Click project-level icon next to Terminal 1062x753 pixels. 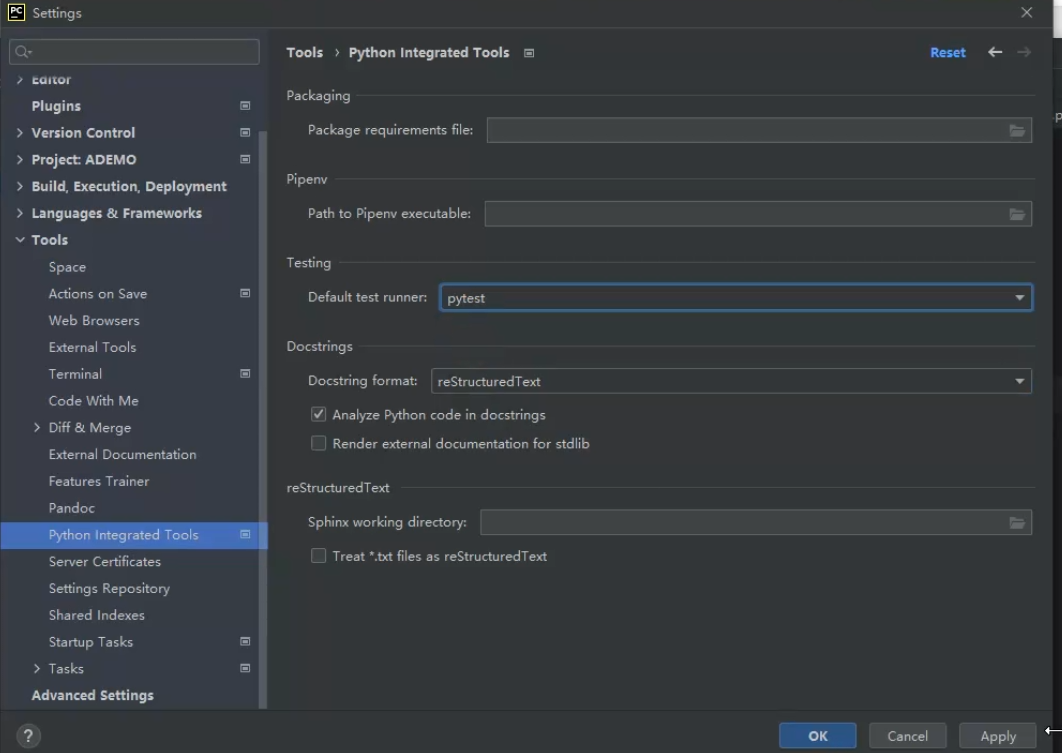(245, 374)
